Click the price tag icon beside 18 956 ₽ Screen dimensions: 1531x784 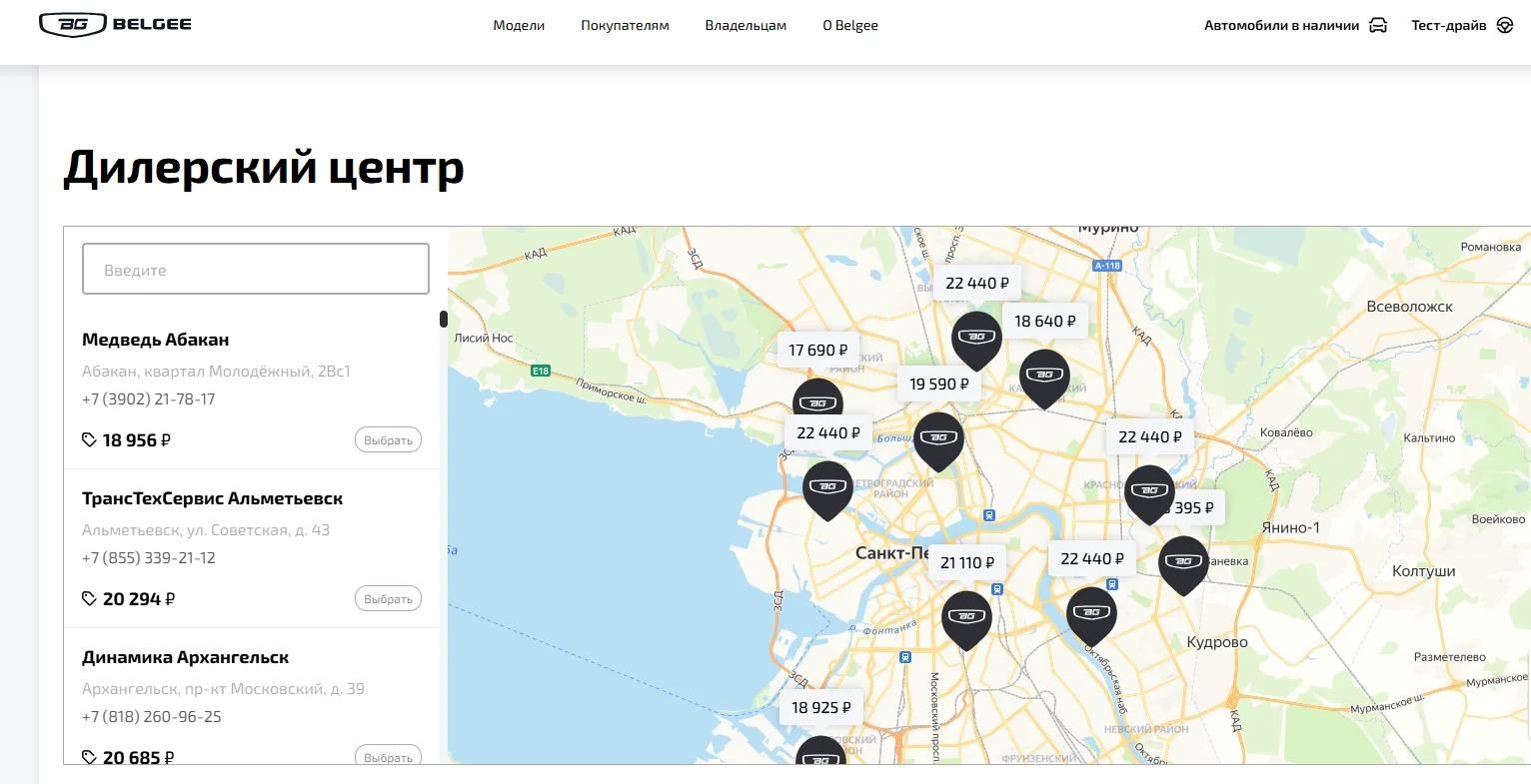[x=89, y=440]
